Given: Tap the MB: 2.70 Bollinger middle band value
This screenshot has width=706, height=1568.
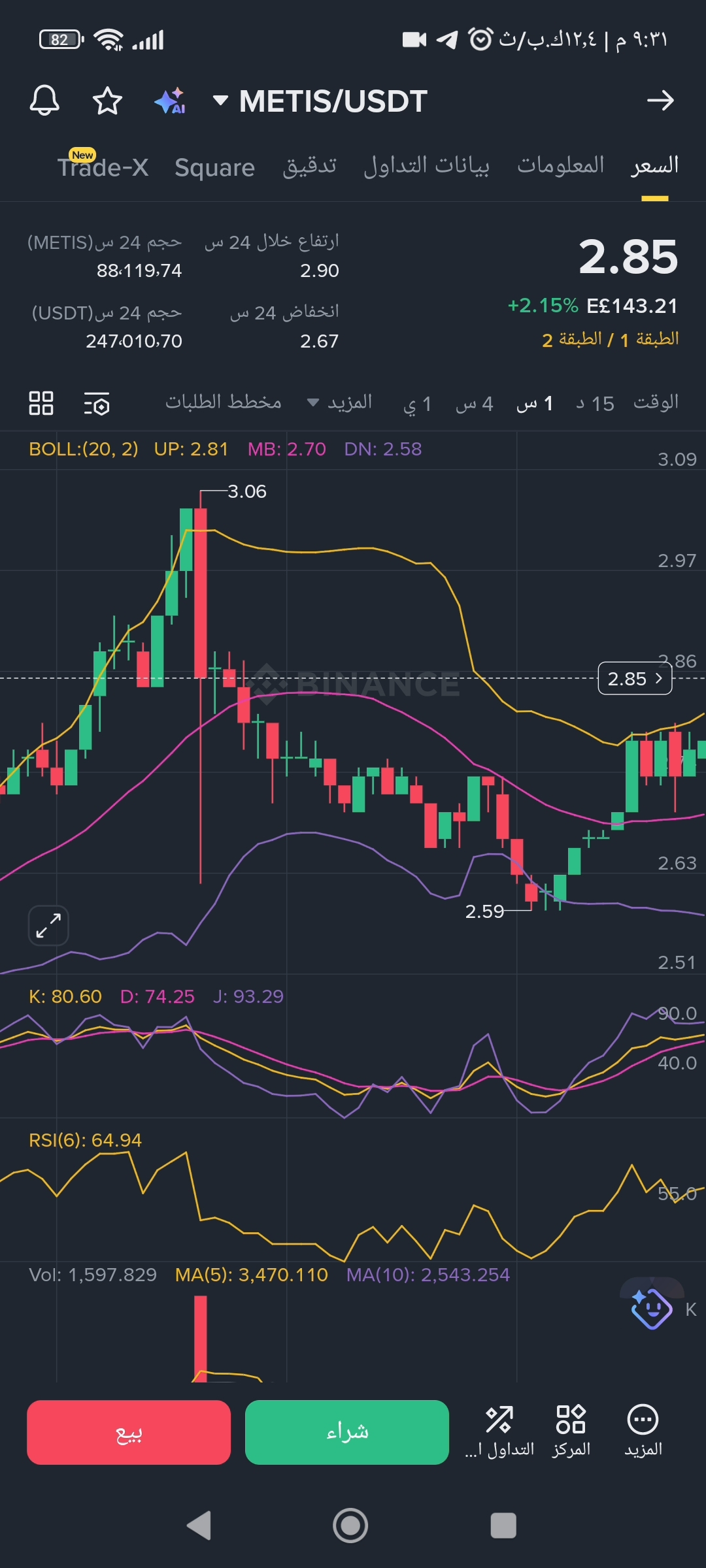Looking at the screenshot, I should tap(286, 449).
